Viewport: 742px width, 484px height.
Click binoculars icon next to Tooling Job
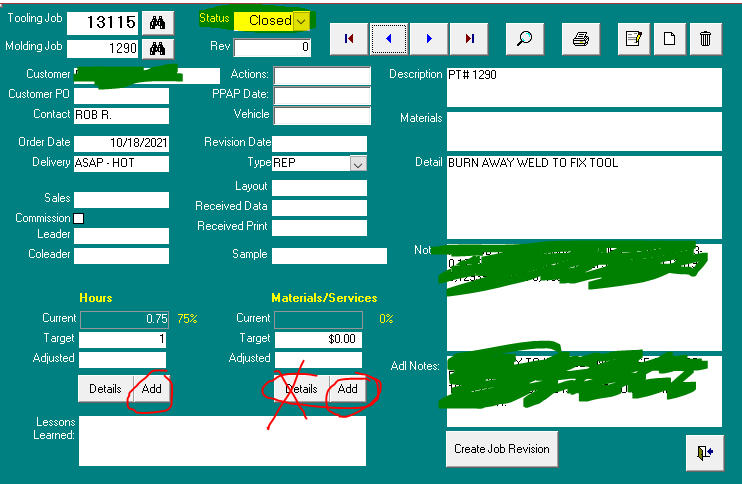157,22
